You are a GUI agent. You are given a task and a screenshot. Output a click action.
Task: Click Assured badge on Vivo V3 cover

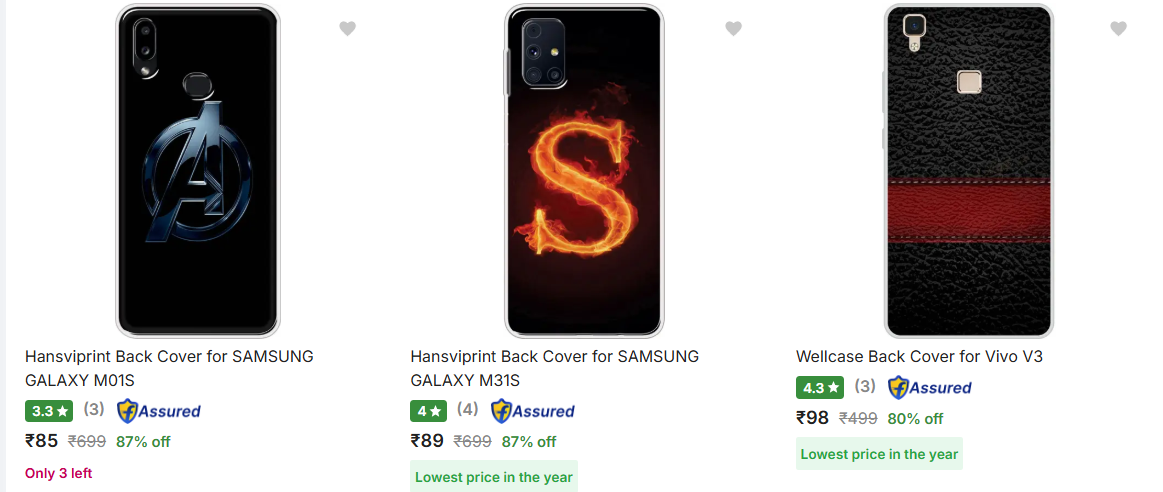click(929, 387)
